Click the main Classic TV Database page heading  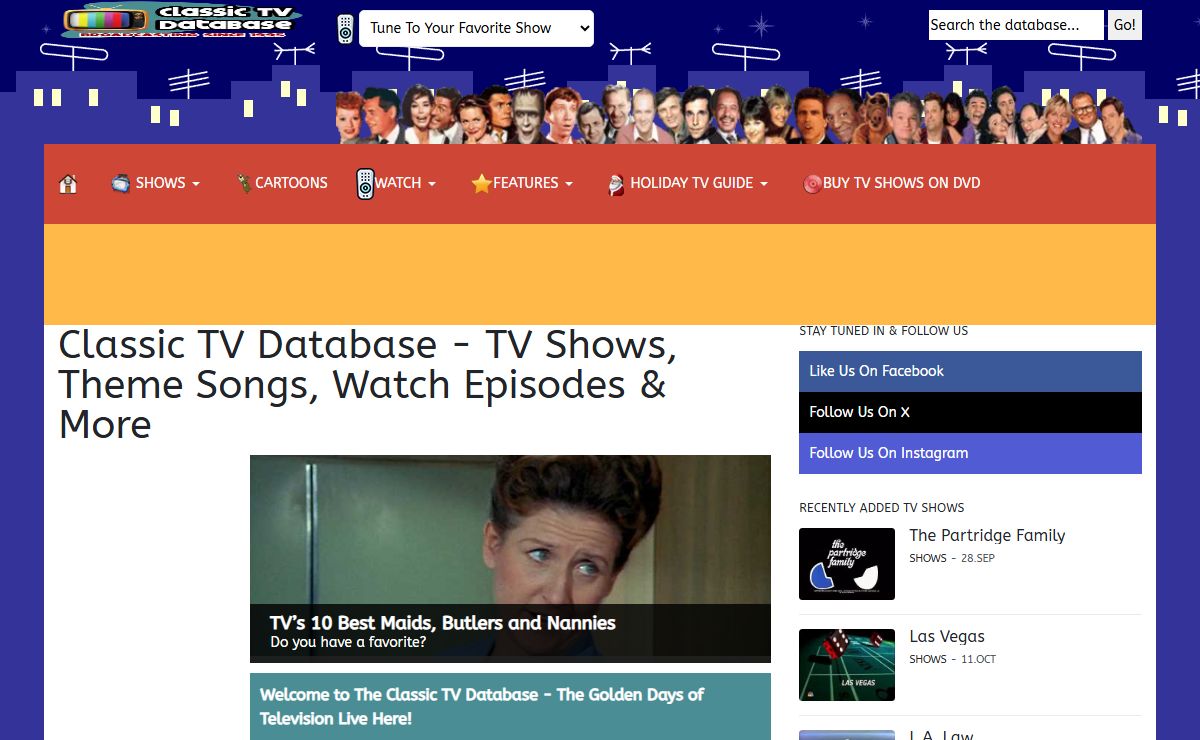pyautogui.click(x=368, y=384)
